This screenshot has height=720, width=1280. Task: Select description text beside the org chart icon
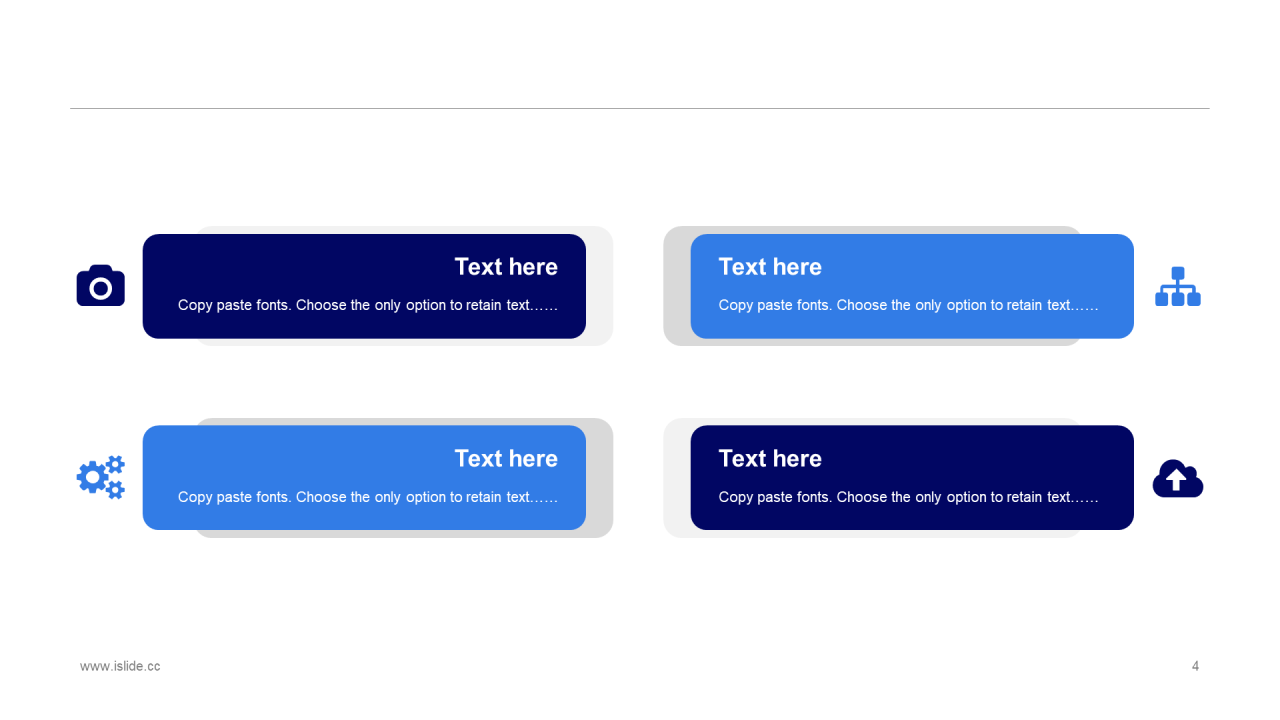click(x=908, y=305)
